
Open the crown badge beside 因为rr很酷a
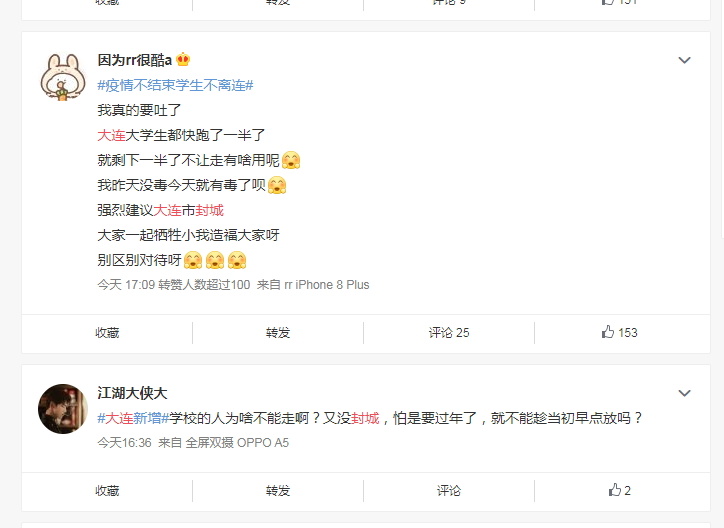(183, 60)
